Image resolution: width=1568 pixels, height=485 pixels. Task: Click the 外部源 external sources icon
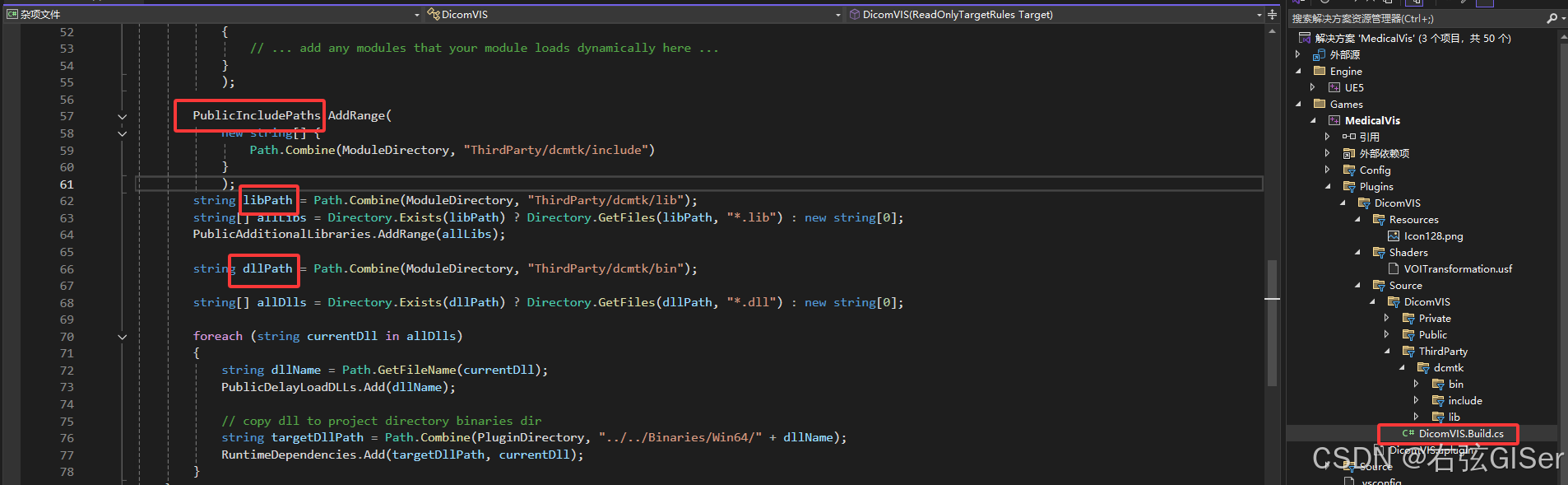click(x=1319, y=54)
